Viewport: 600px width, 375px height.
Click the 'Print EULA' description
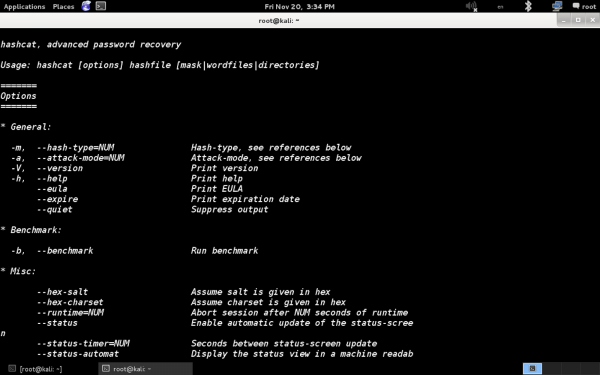coord(217,189)
